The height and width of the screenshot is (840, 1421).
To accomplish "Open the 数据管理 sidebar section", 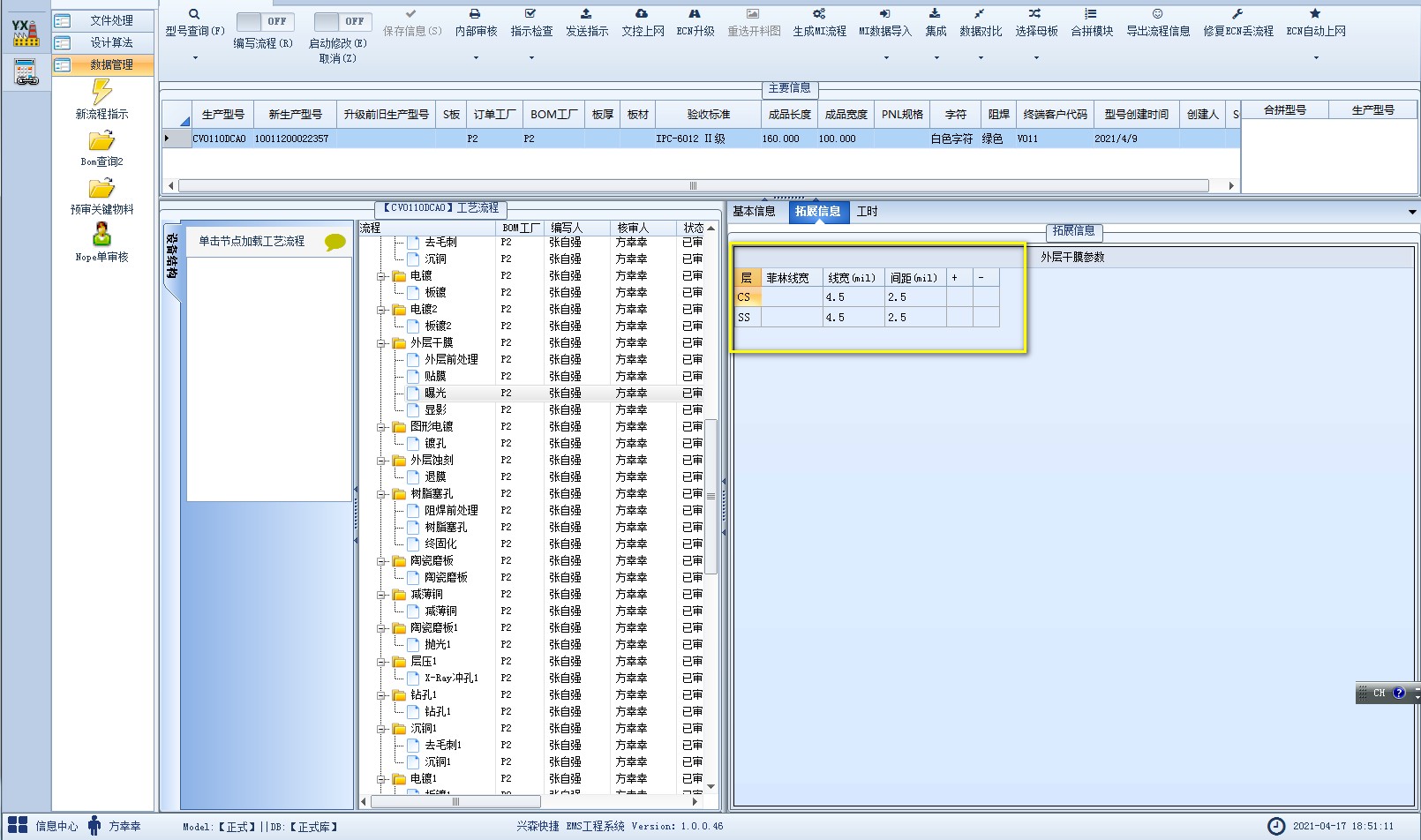I will point(102,64).
